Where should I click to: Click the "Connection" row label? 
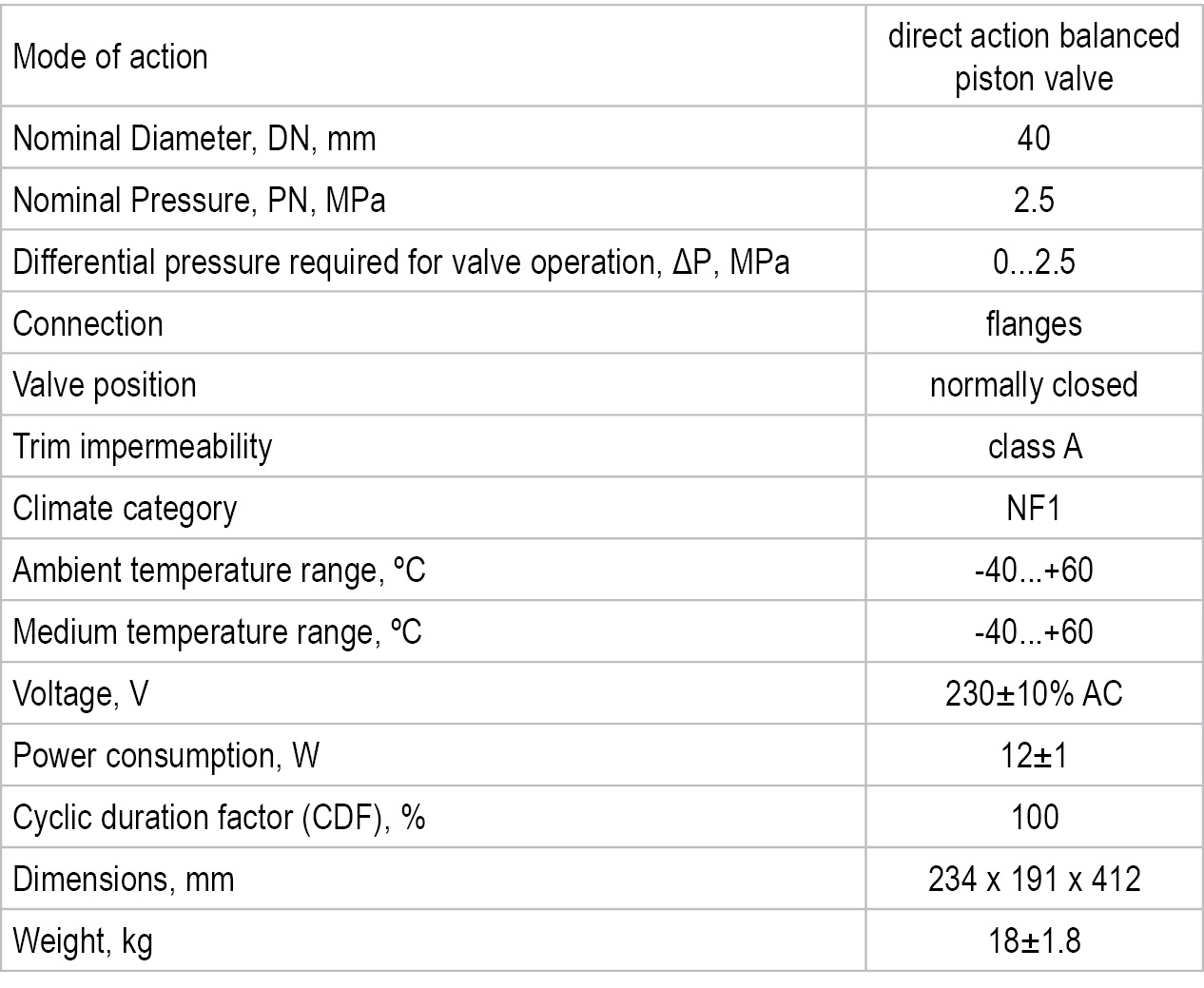[88, 324]
